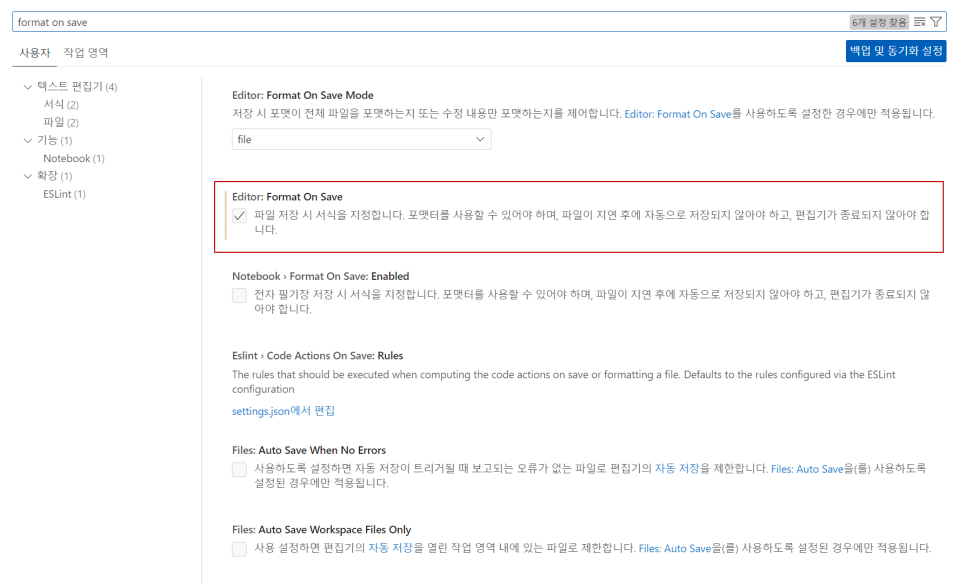
Task: Open the settings.json에서 편집 link
Action: pos(283,411)
